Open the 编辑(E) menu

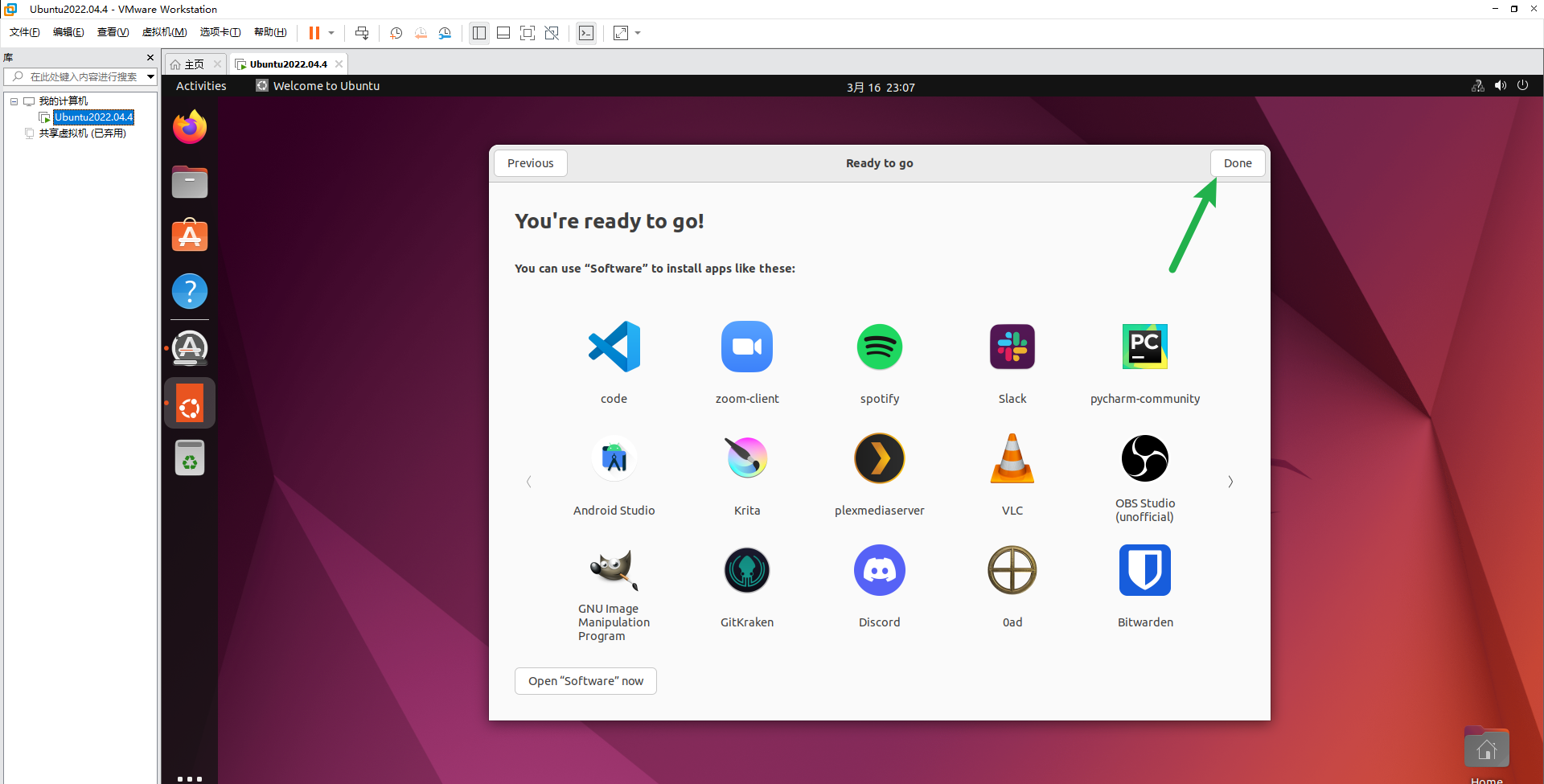68,32
